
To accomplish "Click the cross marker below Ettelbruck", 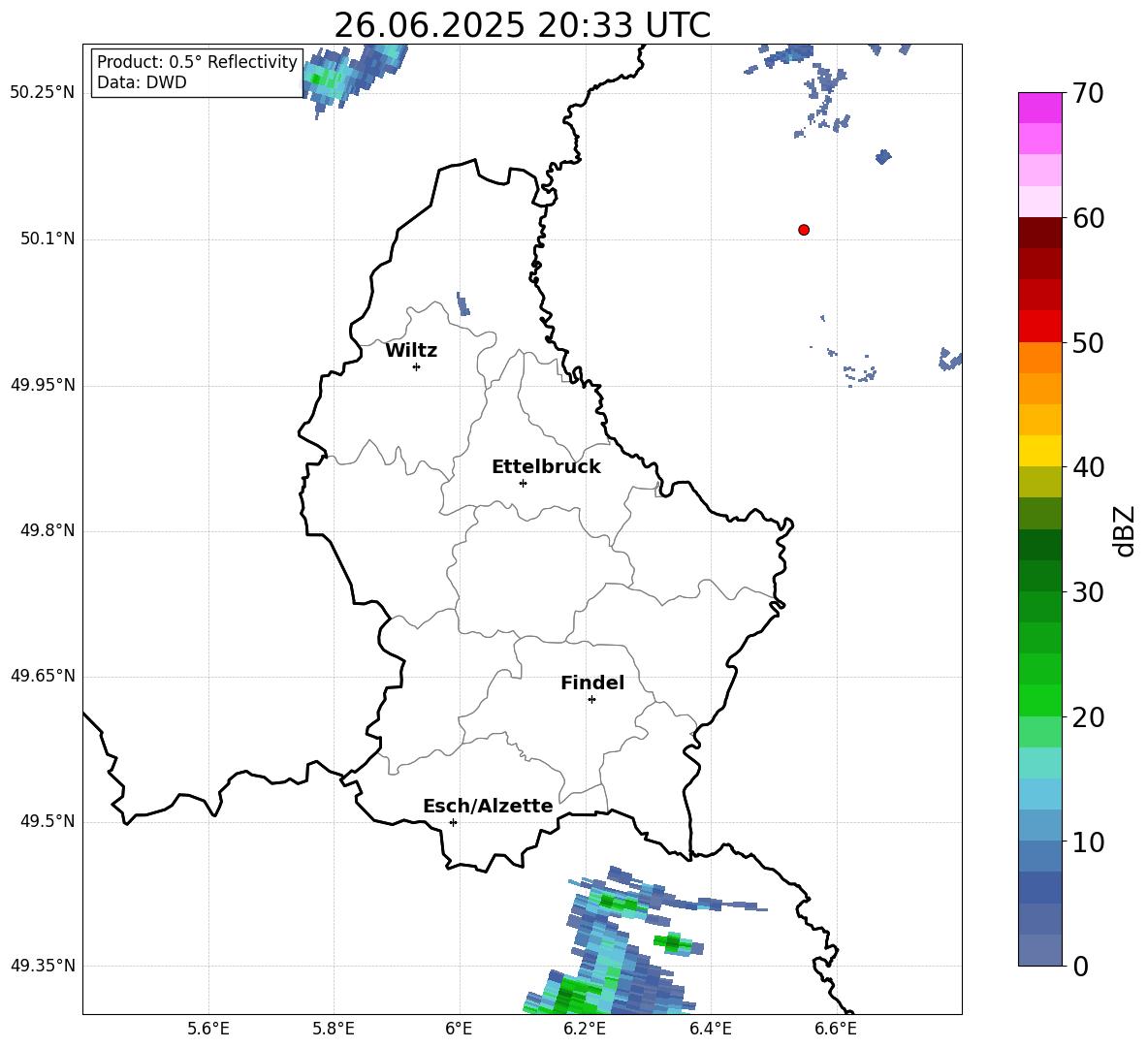I will click(523, 483).
